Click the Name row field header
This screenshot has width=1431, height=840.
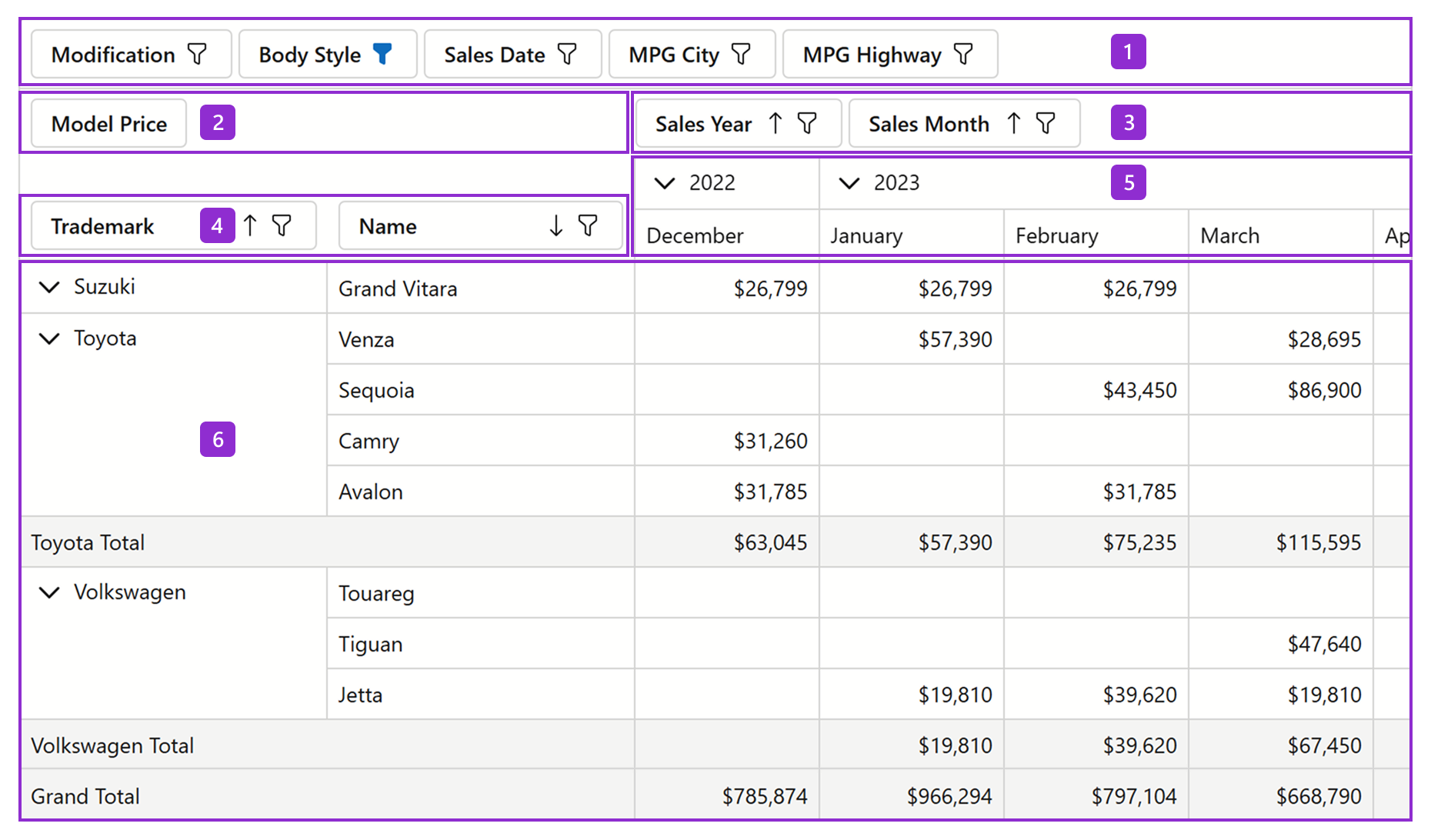[481, 225]
